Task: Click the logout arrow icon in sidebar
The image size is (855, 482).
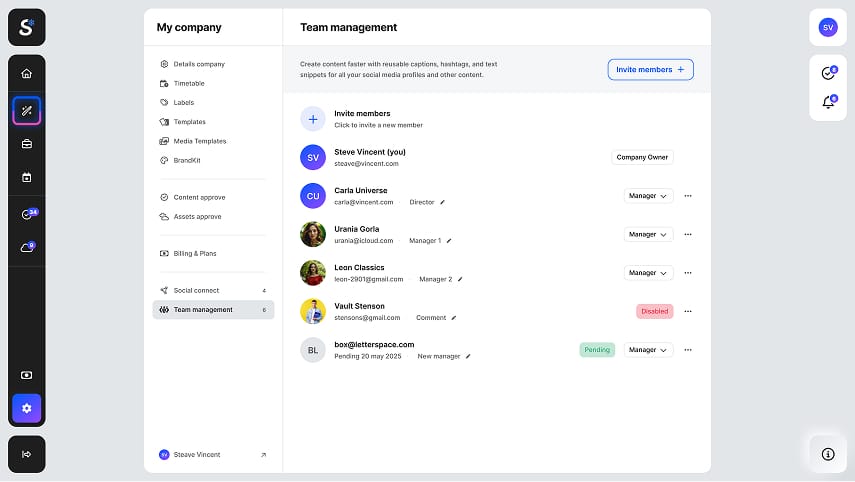Action: [26, 454]
